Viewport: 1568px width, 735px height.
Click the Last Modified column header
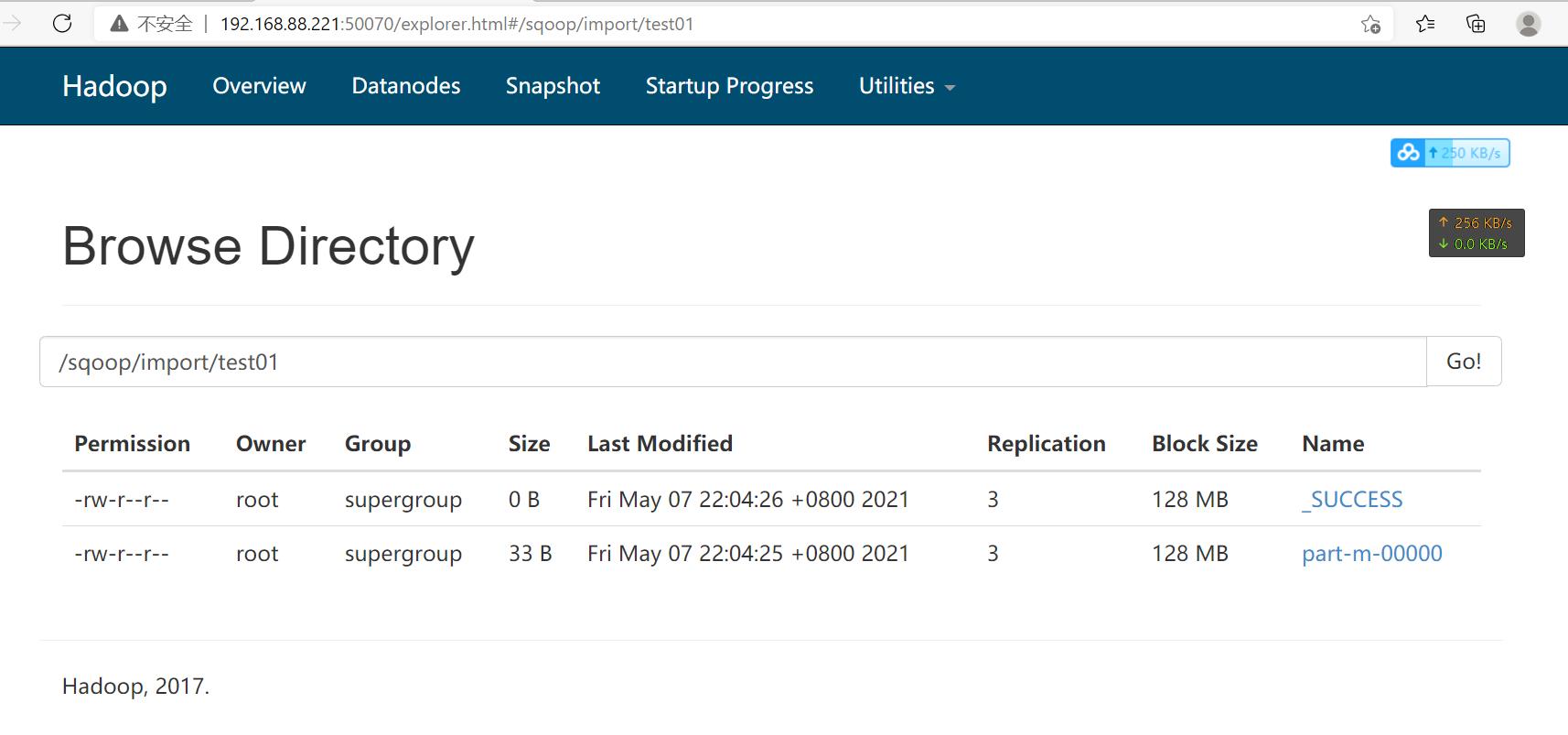(660, 444)
